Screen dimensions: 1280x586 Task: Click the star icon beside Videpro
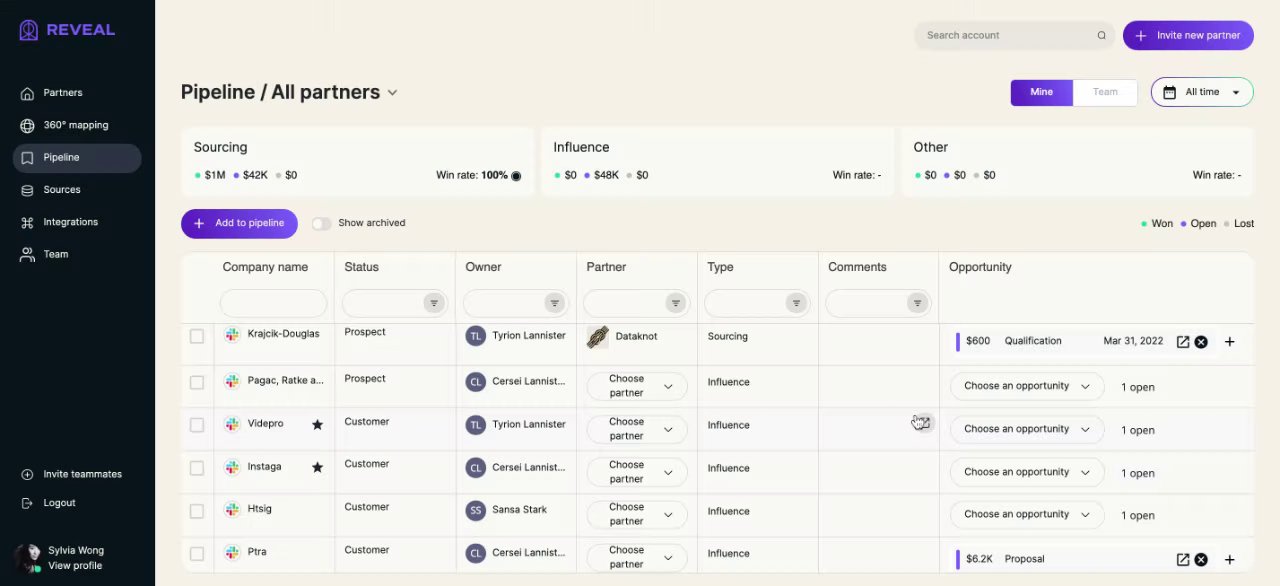click(317, 425)
